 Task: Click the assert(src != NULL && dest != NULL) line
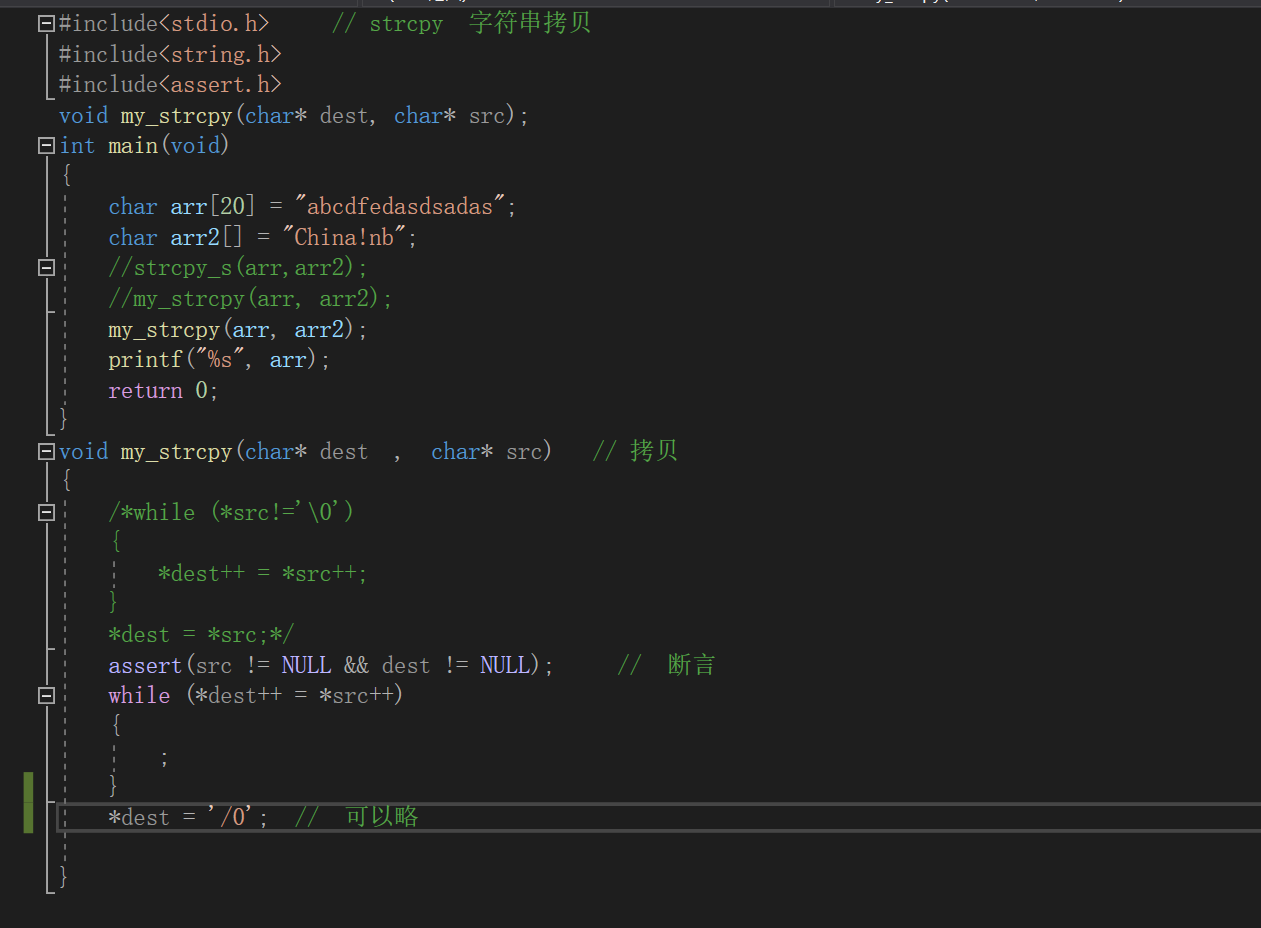(331, 665)
